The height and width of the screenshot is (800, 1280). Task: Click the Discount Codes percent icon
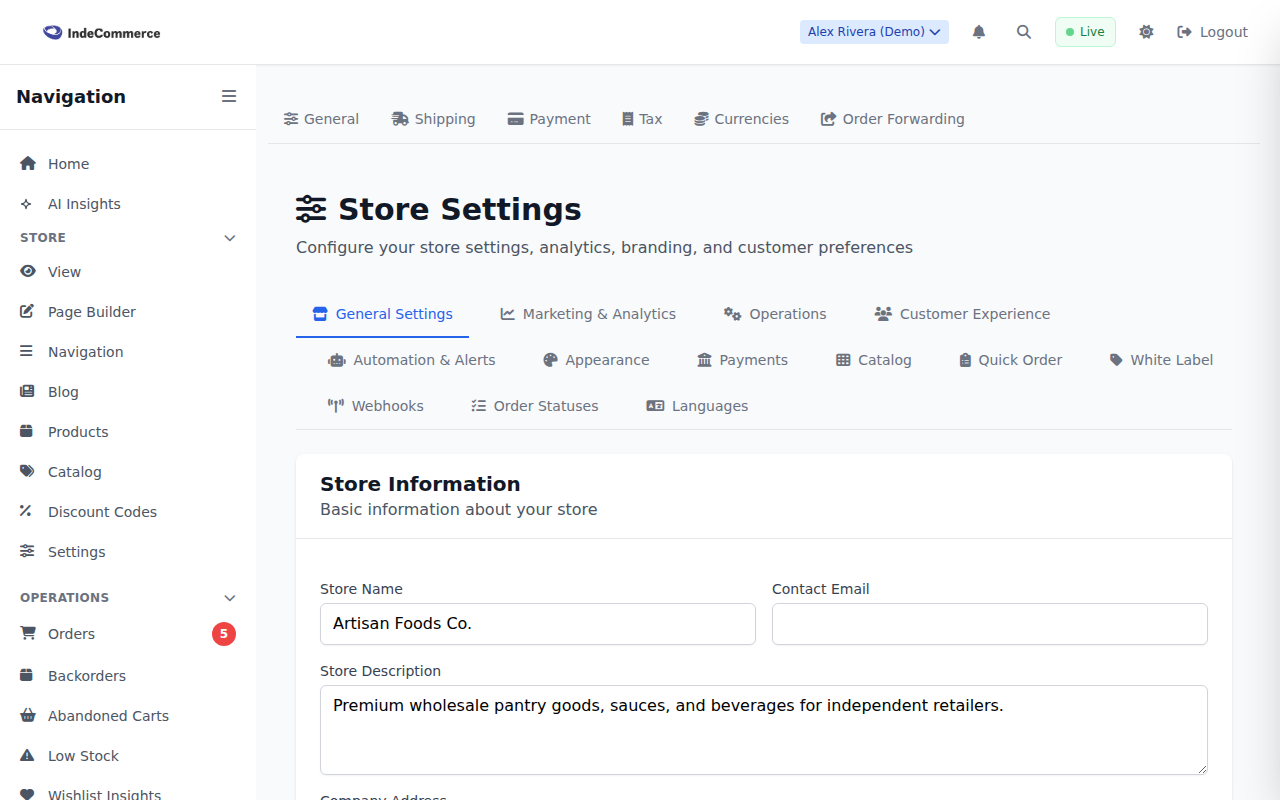point(26,512)
